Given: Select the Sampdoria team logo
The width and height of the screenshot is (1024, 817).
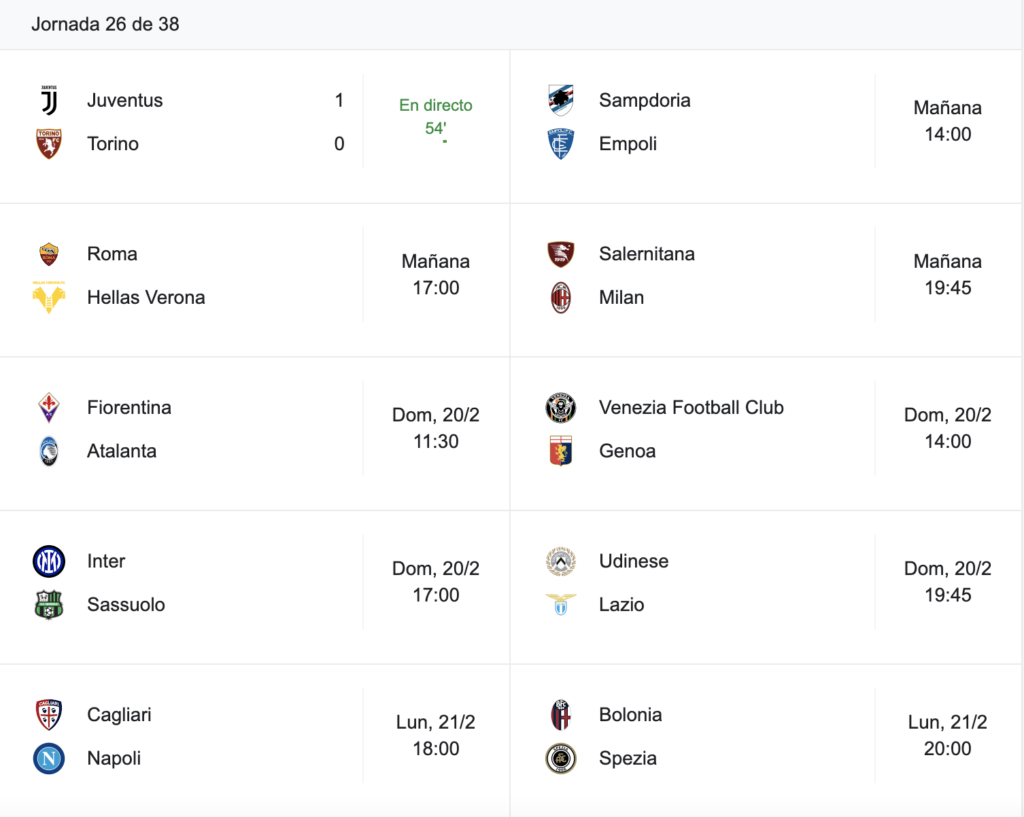Looking at the screenshot, I should click(x=561, y=100).
